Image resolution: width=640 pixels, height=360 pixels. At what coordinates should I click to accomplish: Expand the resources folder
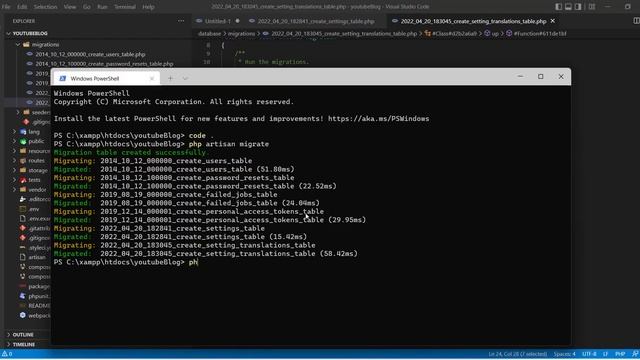point(14,151)
